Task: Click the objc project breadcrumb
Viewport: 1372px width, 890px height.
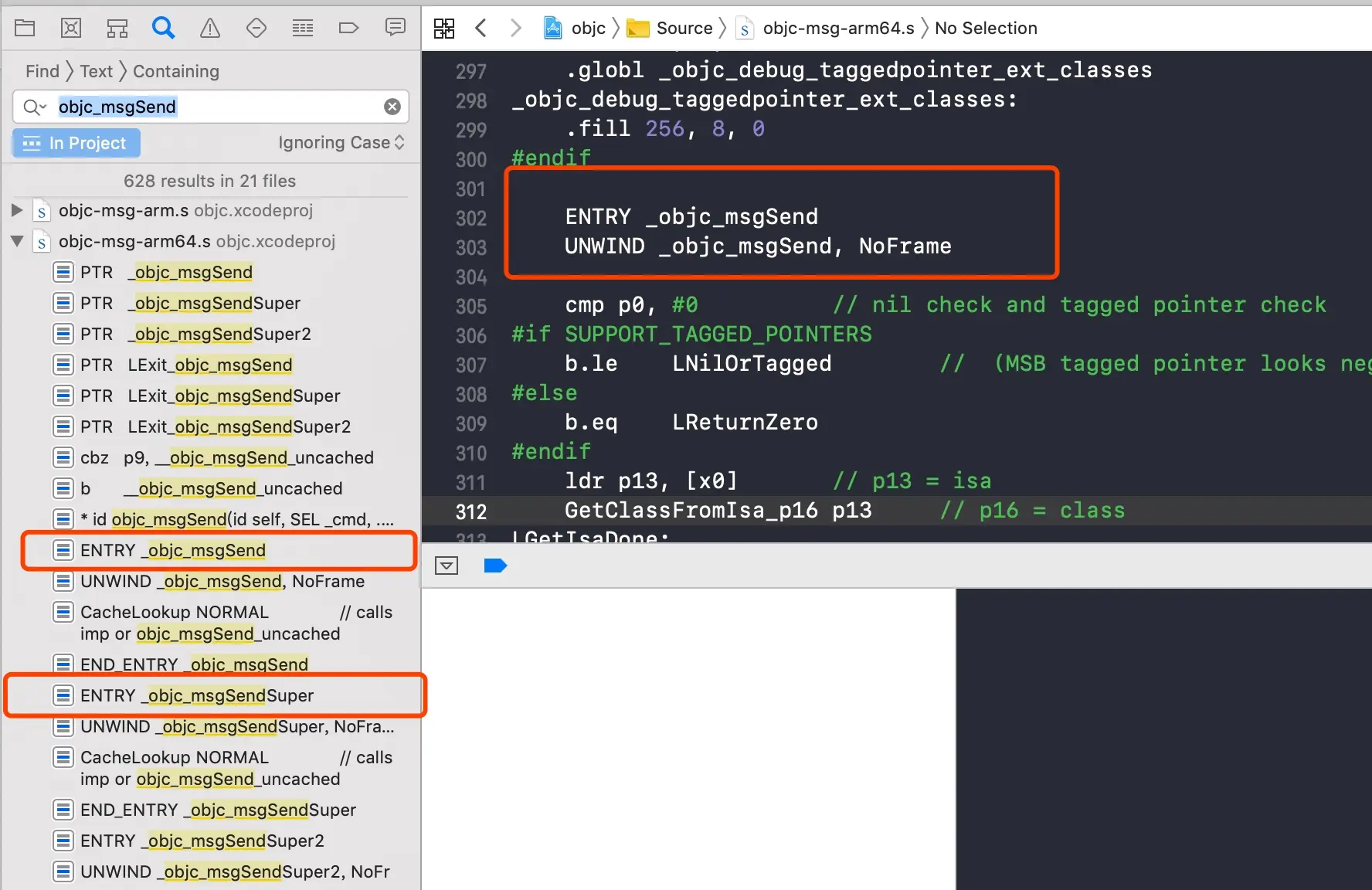Action: (575, 29)
